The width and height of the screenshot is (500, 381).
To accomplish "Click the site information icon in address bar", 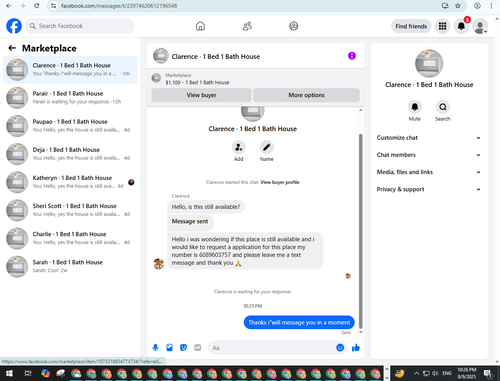I will [x=53, y=6].
